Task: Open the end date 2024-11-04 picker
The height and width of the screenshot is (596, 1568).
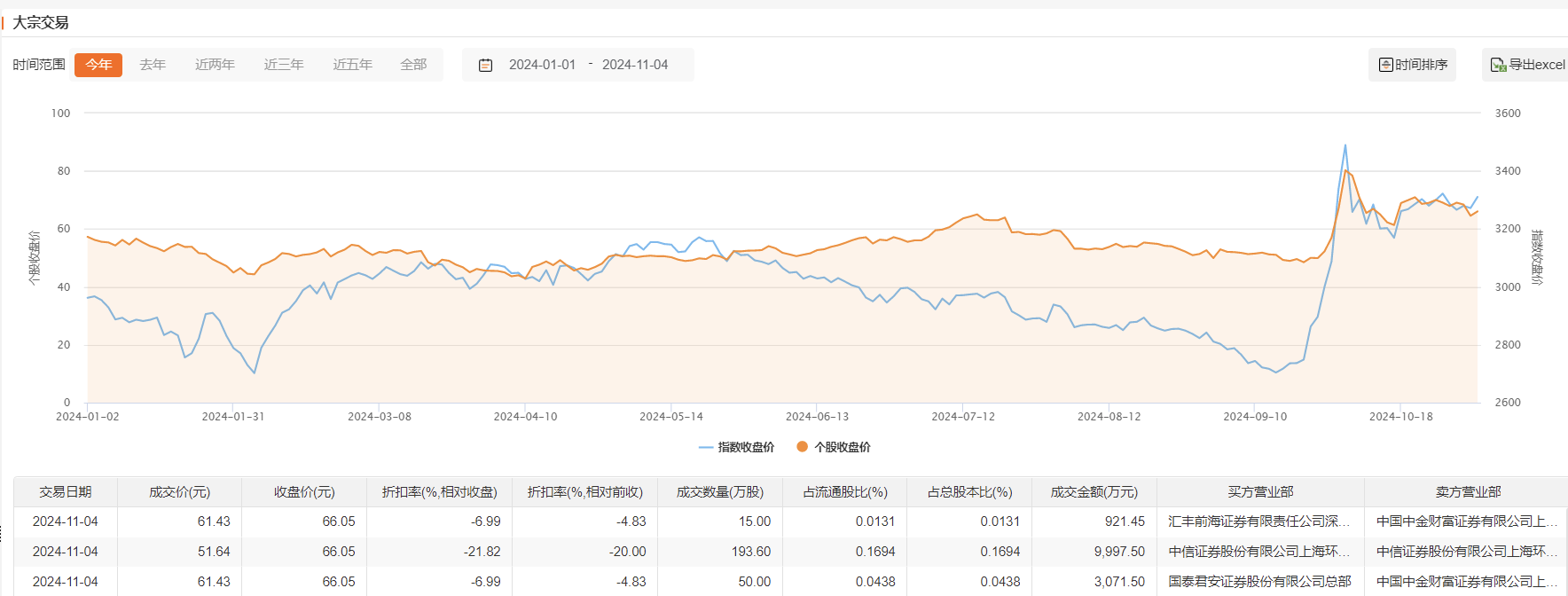Action: (635, 65)
